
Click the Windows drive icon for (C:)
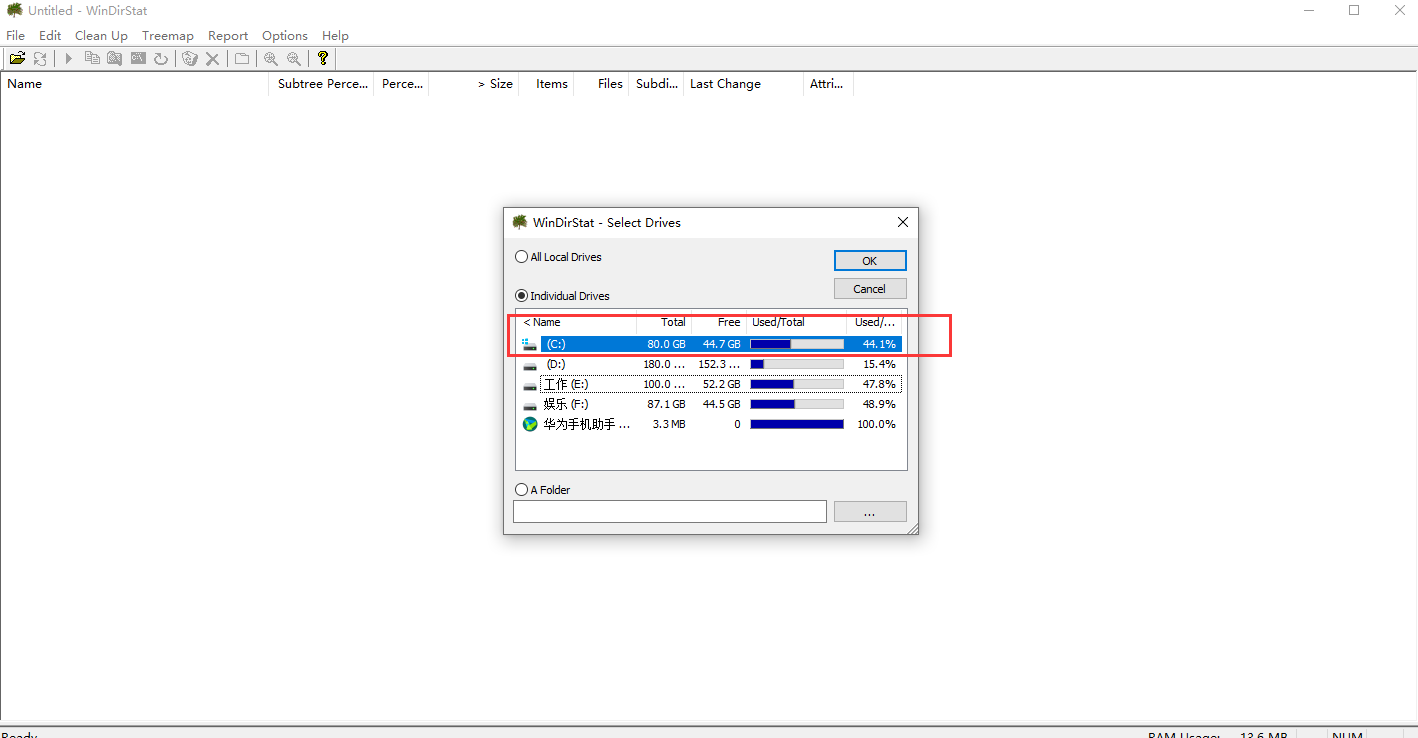(529, 344)
